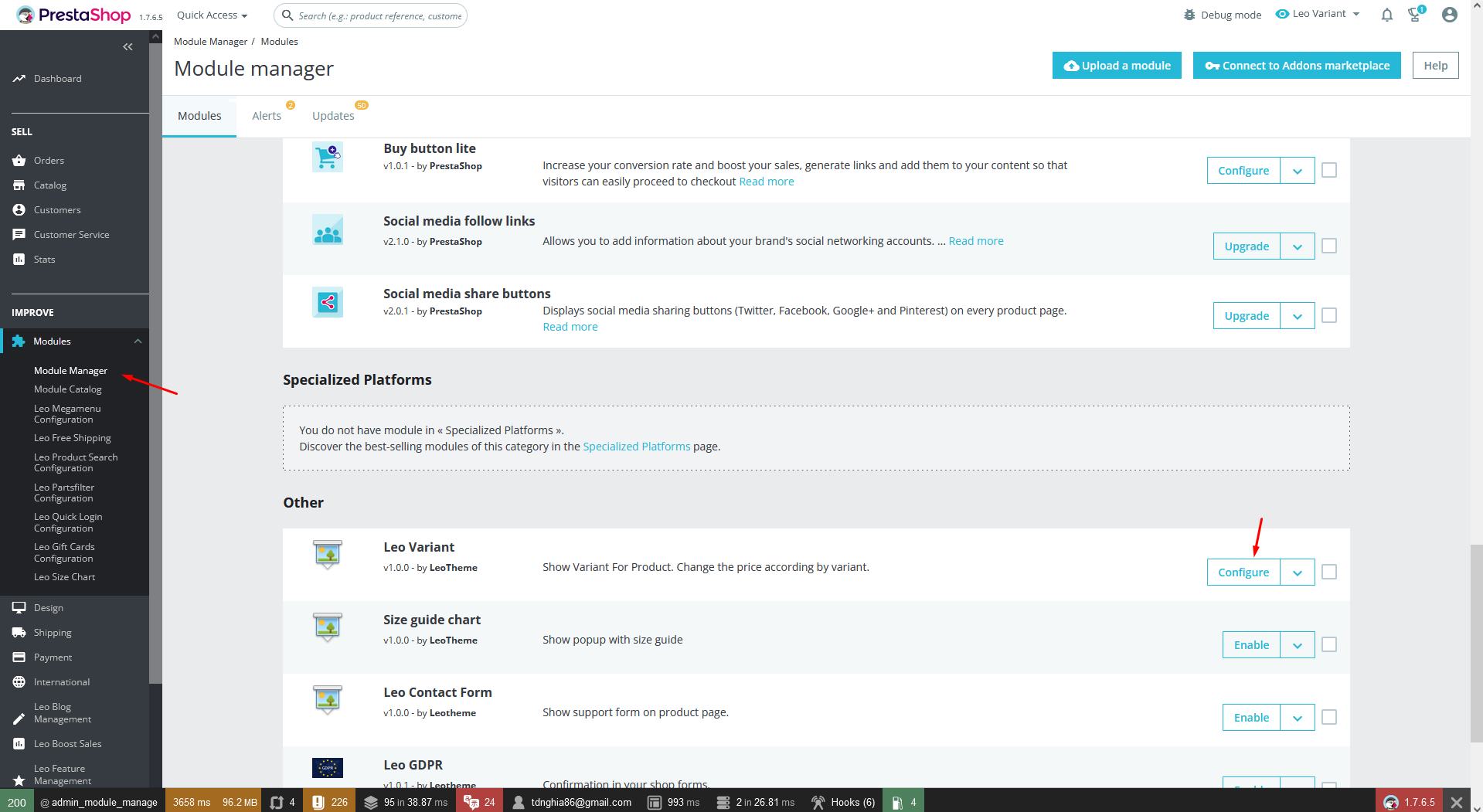
Task: Click Module Manager breadcrumb link
Action: pyautogui.click(x=210, y=42)
